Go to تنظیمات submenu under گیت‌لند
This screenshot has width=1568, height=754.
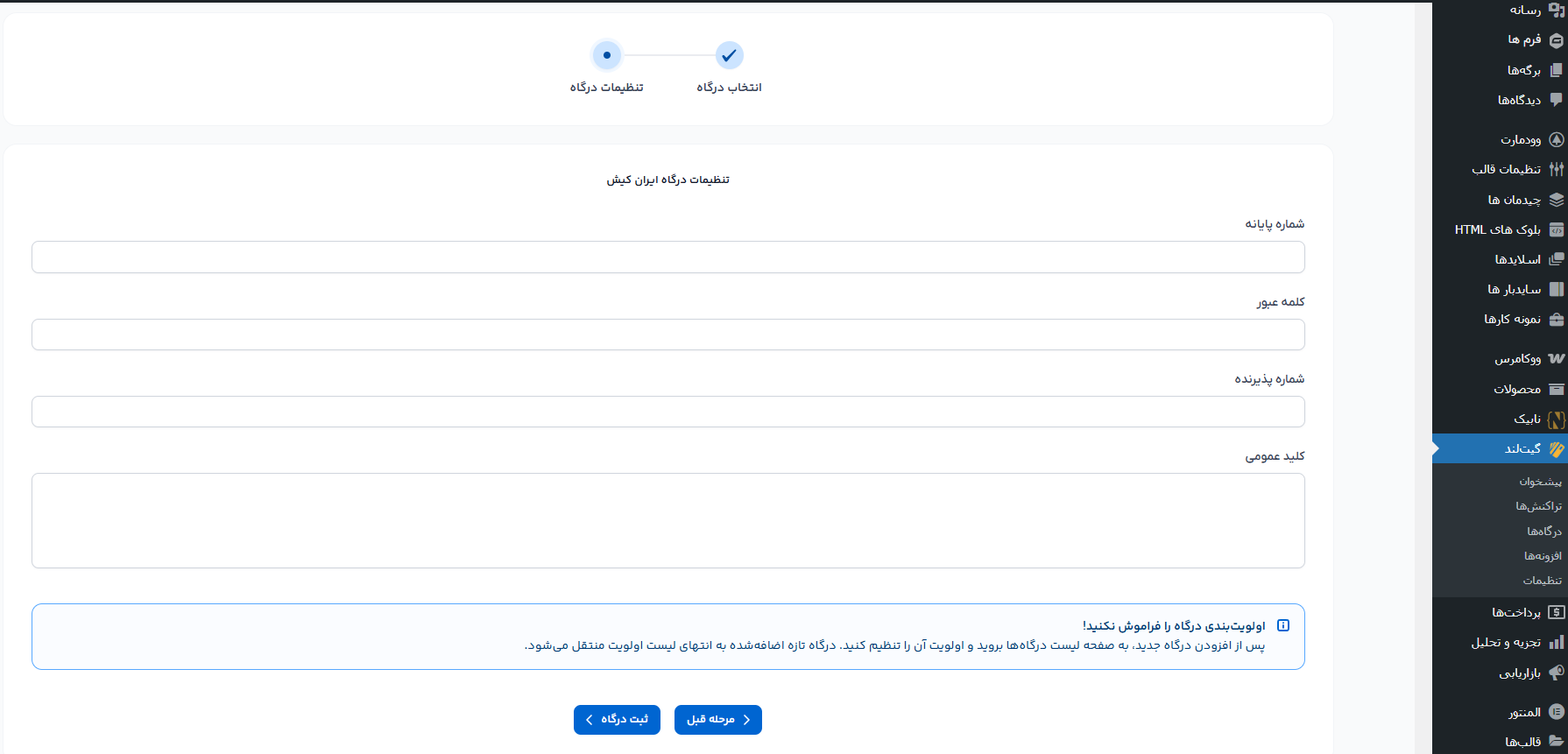point(1542,581)
